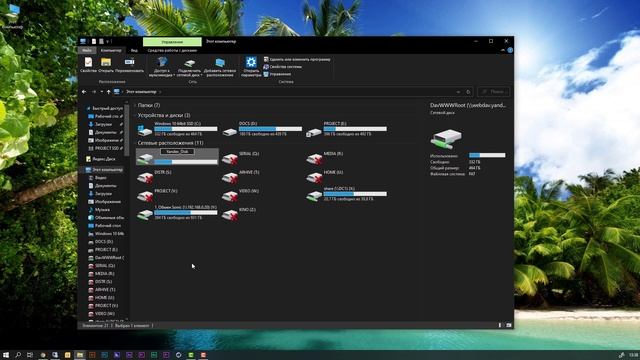Image resolution: width=640 pixels, height=360 pixels.
Task: Open DavWWWRoot in navigation pane
Action: [x=106, y=258]
